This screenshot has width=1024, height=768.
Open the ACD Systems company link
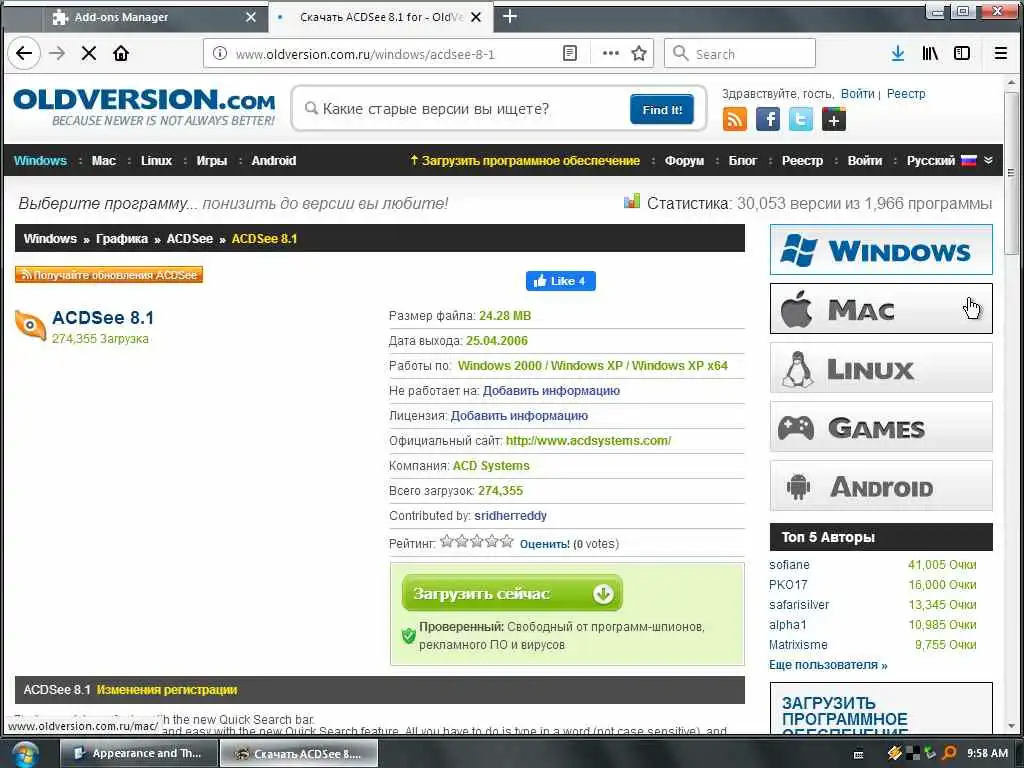pyautogui.click(x=491, y=466)
